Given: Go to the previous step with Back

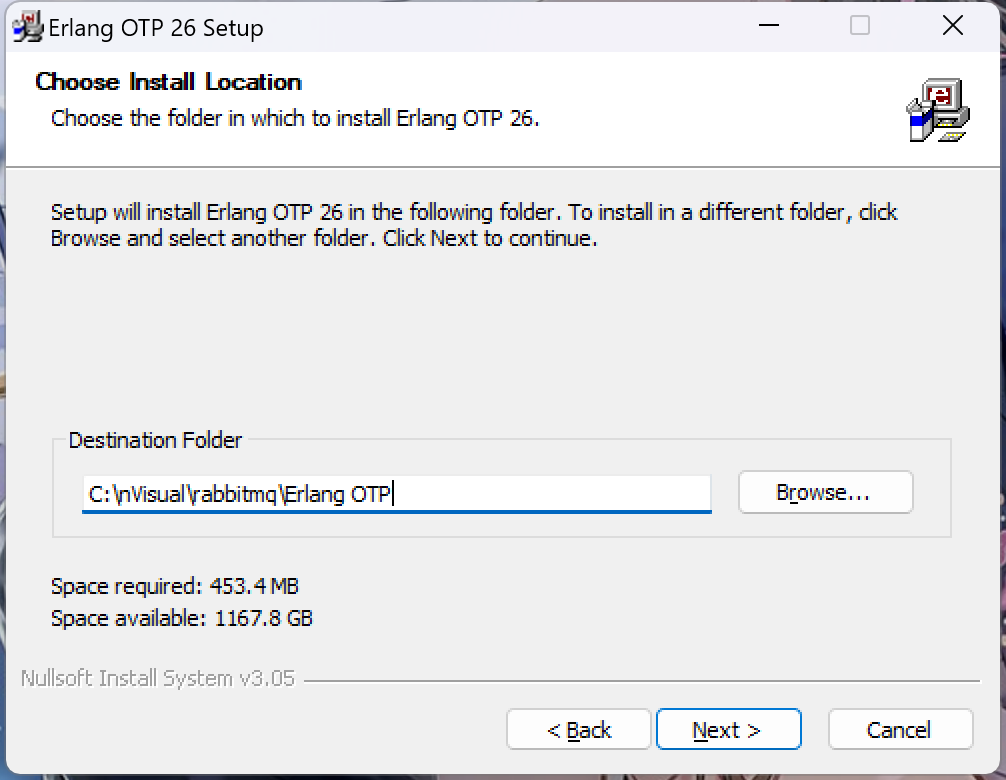Looking at the screenshot, I should click(x=579, y=730).
